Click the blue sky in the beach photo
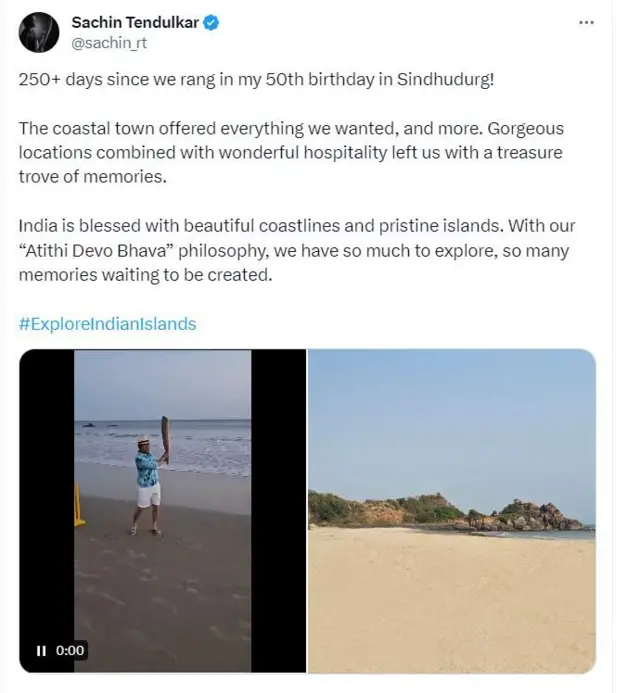640x693 pixels. 451,420
